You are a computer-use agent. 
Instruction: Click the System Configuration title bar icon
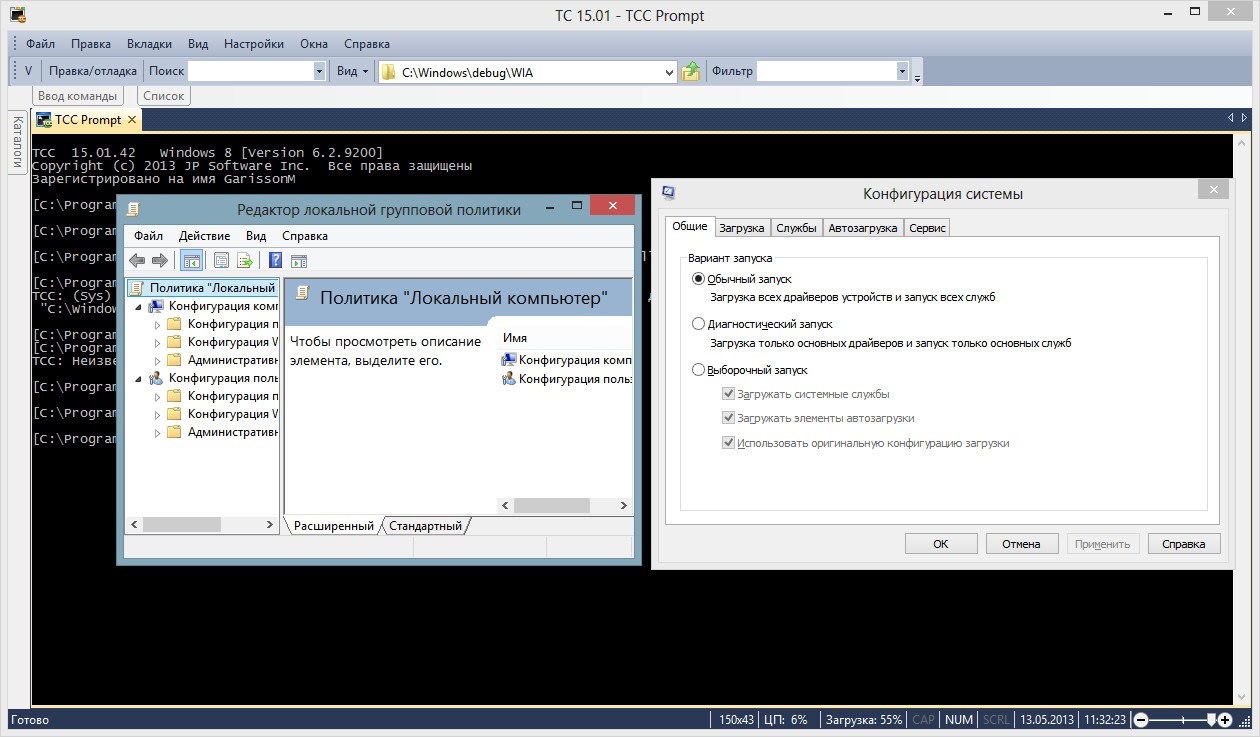click(x=667, y=193)
